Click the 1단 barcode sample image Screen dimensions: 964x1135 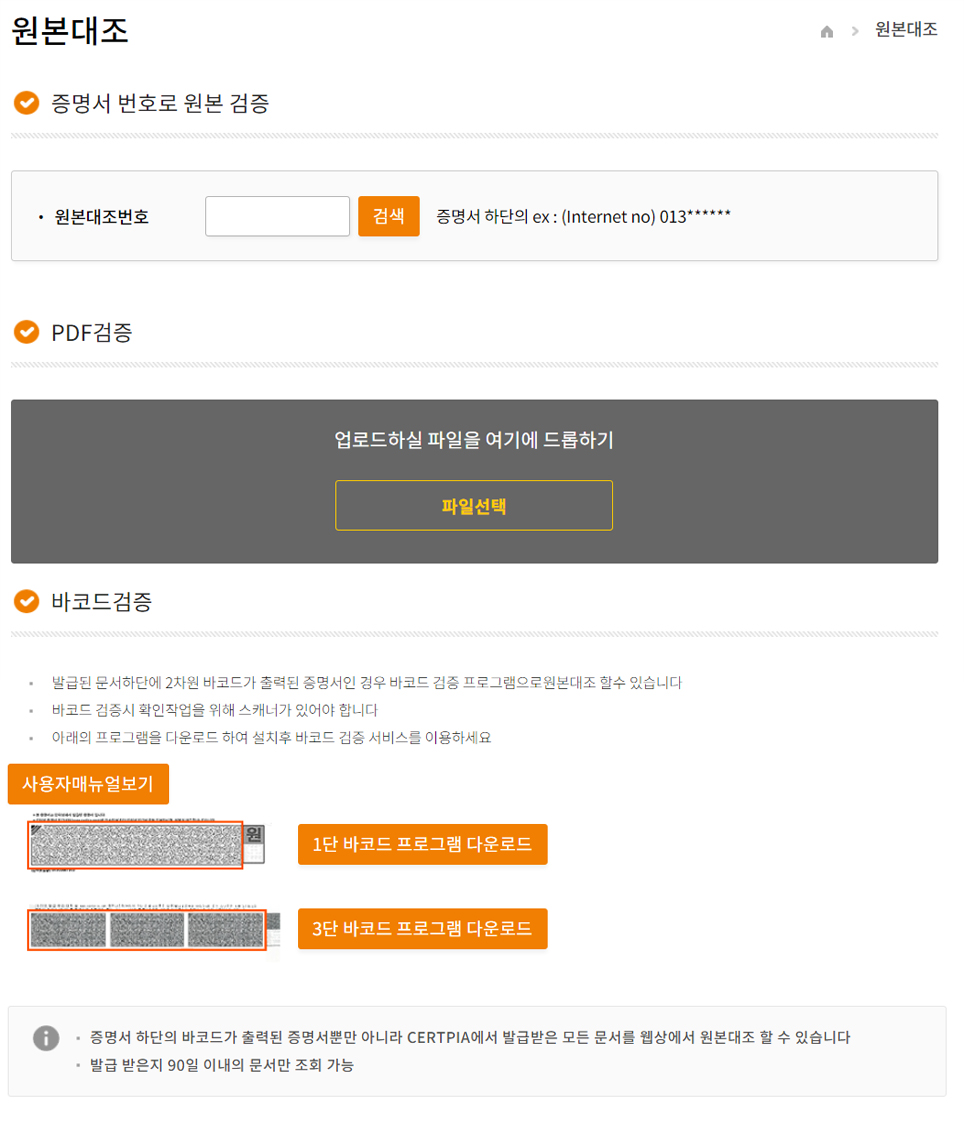147,843
